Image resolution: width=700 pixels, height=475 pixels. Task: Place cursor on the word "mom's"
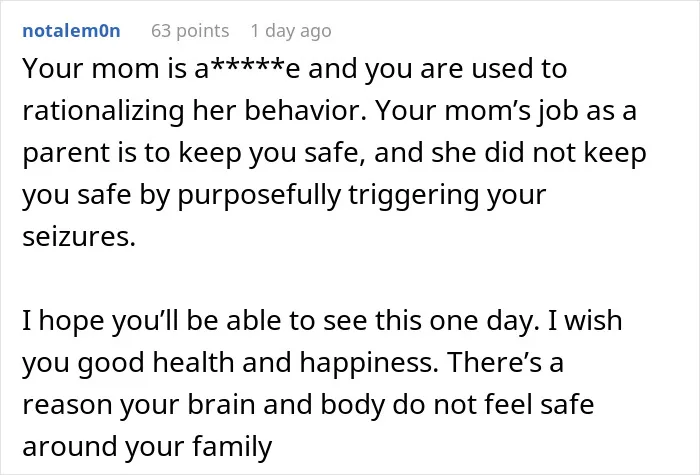(x=488, y=110)
